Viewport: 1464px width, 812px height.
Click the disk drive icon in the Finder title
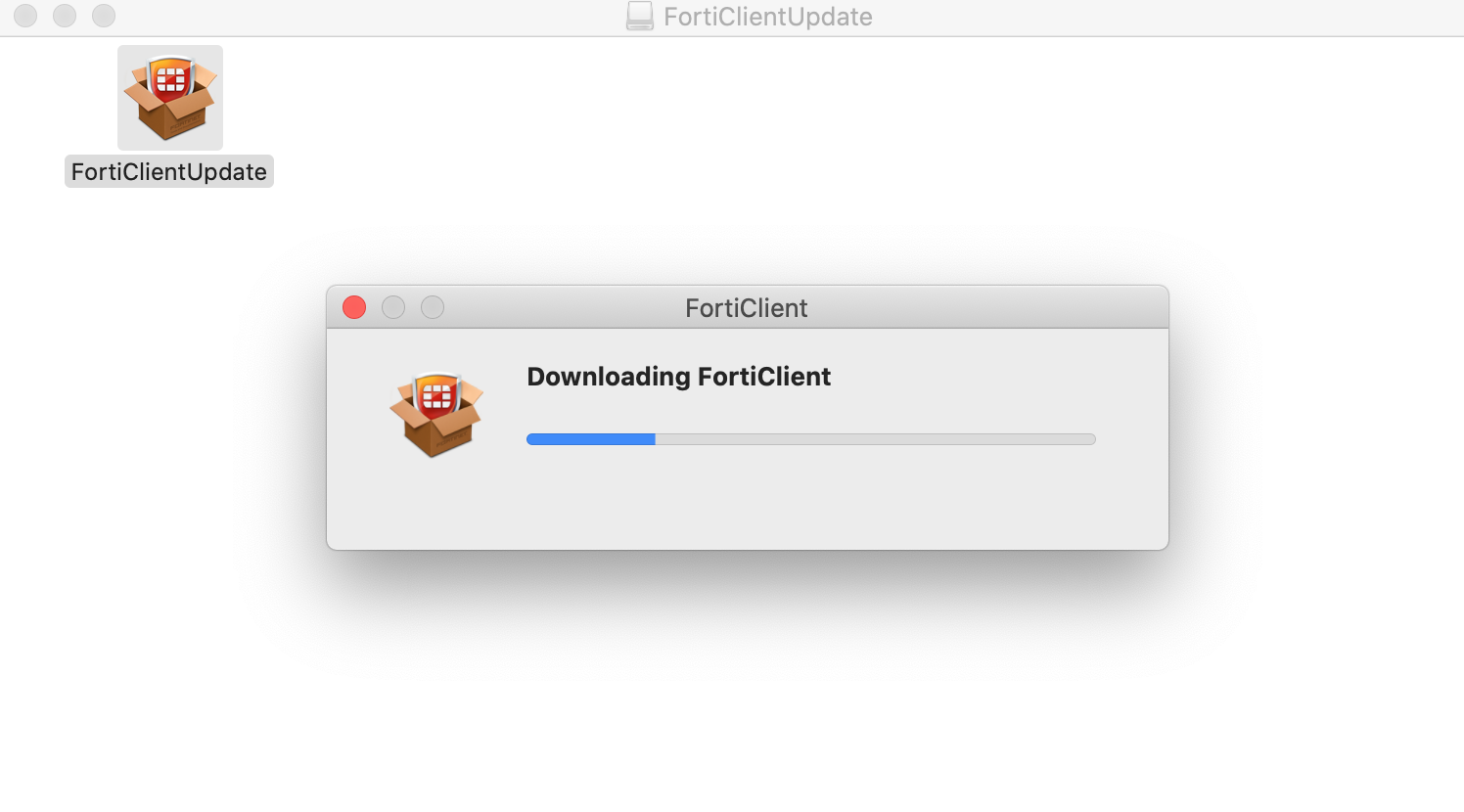(640, 16)
